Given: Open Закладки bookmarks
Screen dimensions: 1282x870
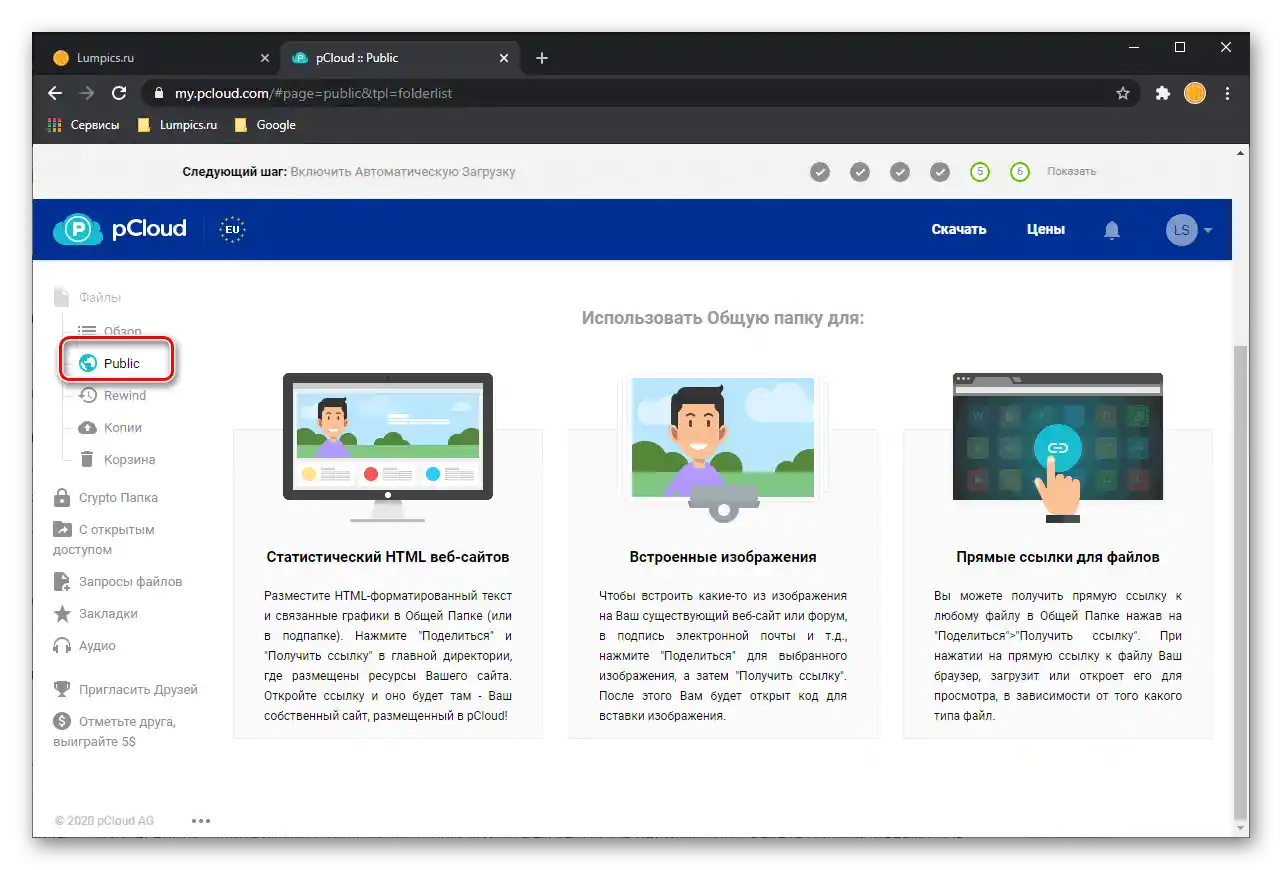Looking at the screenshot, I should click(108, 614).
